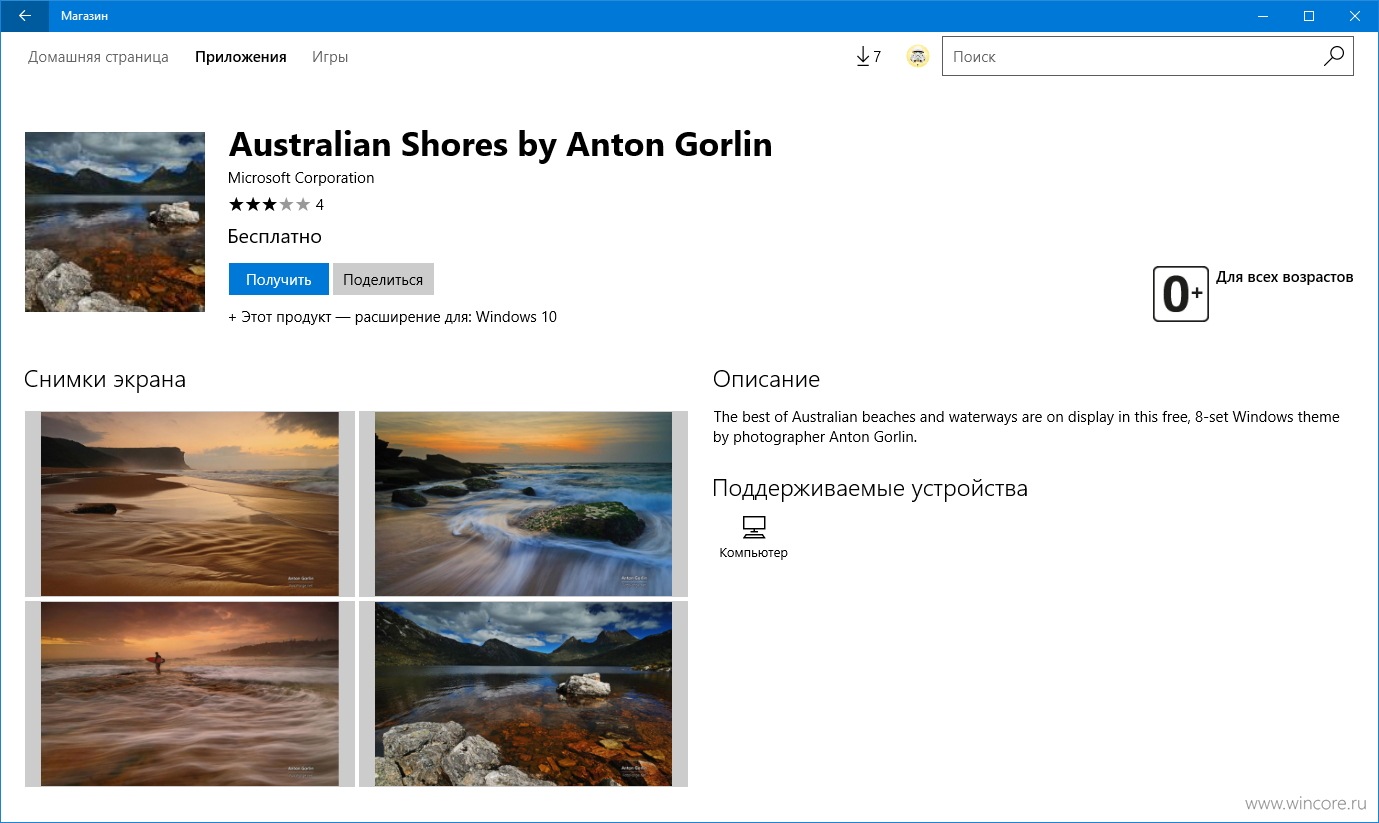Click the Снимки экрана heading
Viewport: 1379px width, 823px height.
(105, 380)
